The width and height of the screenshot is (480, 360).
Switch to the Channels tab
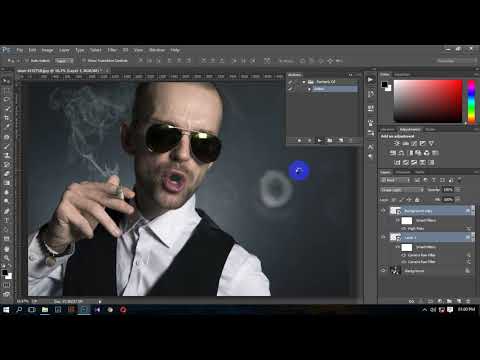pyautogui.click(x=403, y=172)
